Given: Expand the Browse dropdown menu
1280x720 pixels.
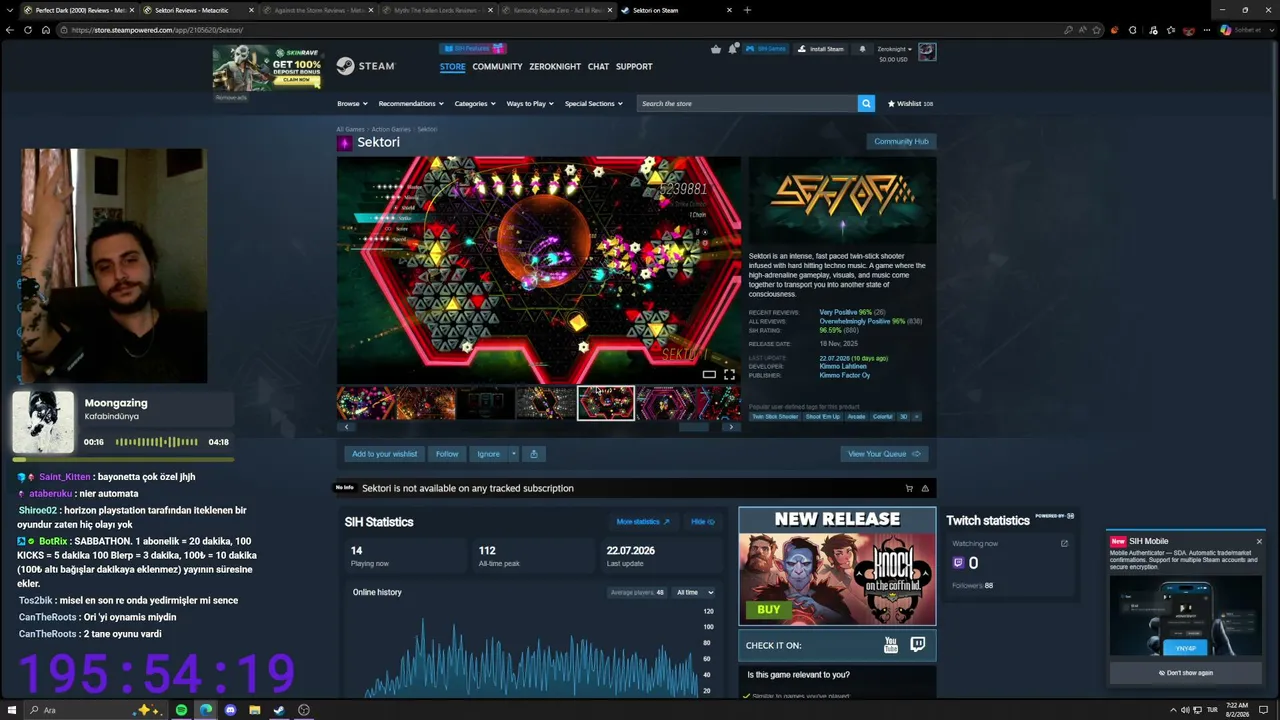Looking at the screenshot, I should (352, 103).
